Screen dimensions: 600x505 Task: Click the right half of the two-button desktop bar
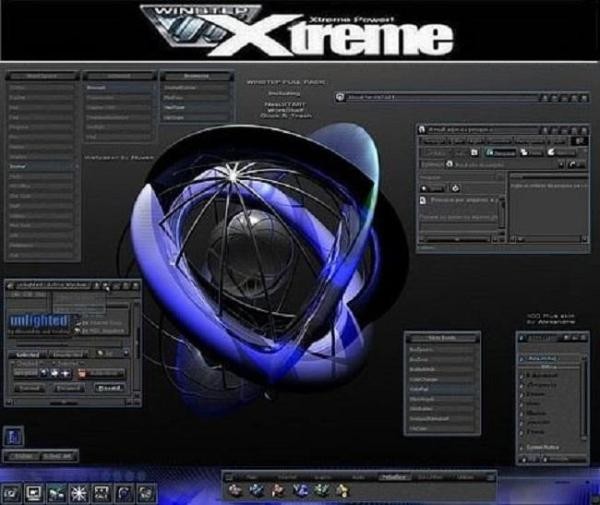pos(58,456)
